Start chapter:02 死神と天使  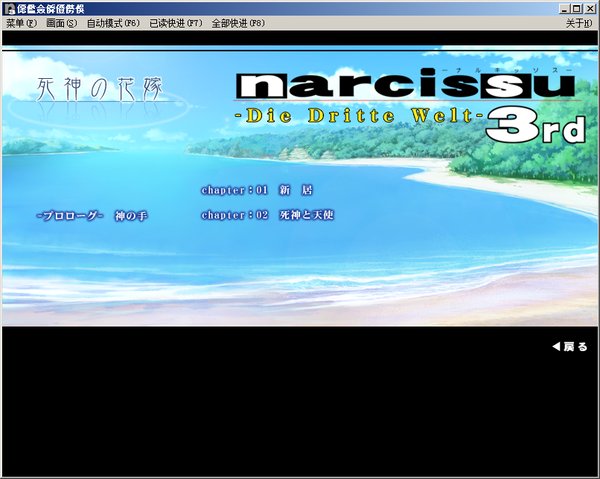click(x=267, y=215)
